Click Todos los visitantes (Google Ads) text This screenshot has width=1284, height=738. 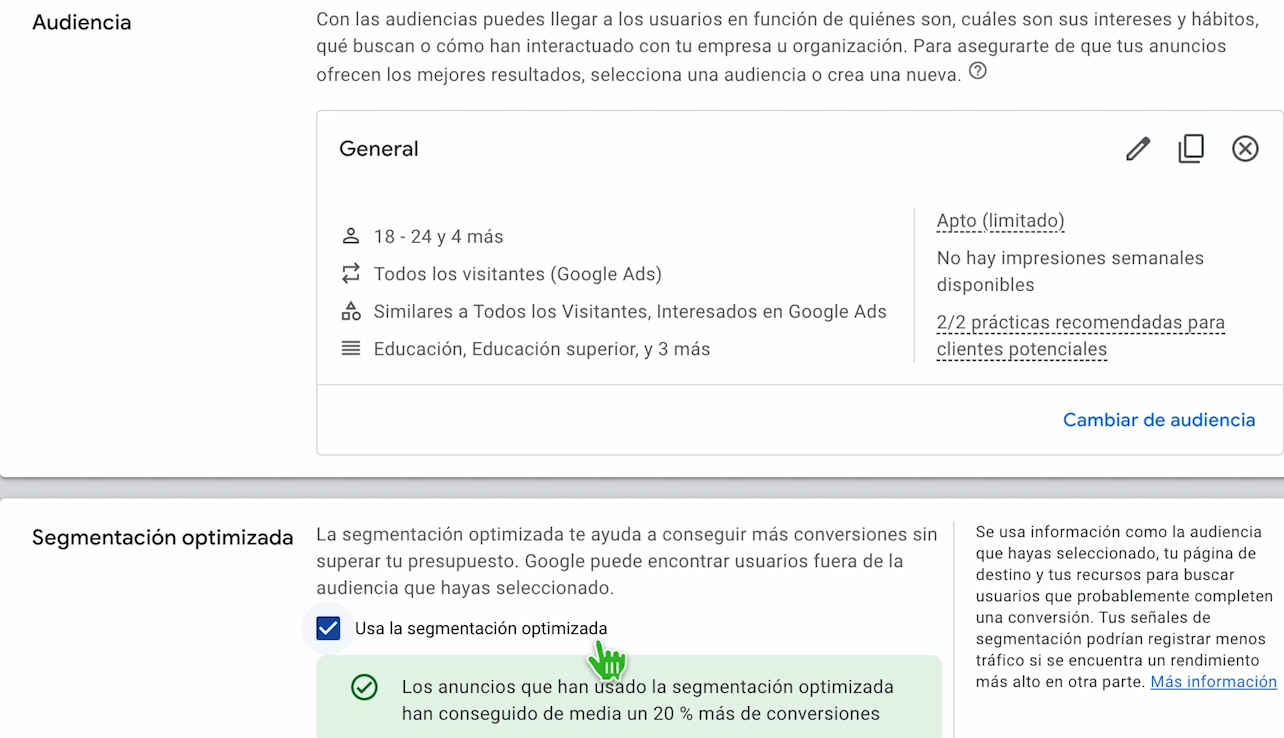518,274
